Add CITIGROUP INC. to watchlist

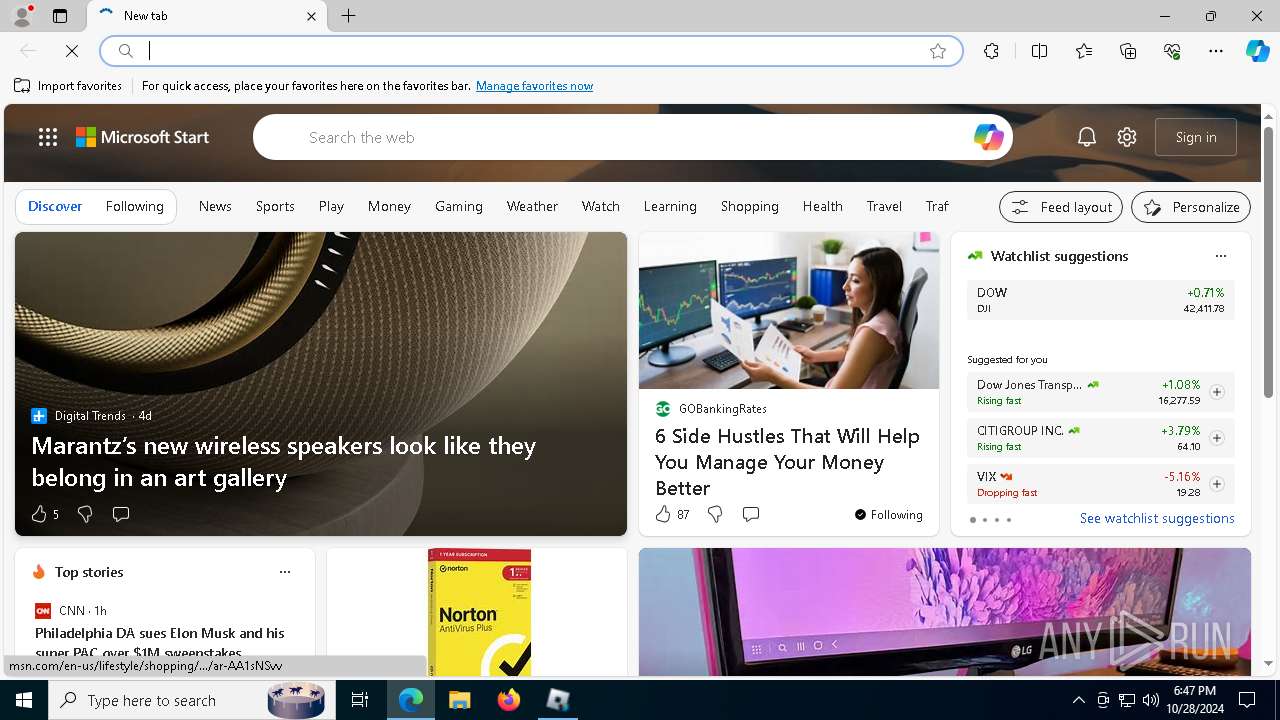[x=1216, y=438]
